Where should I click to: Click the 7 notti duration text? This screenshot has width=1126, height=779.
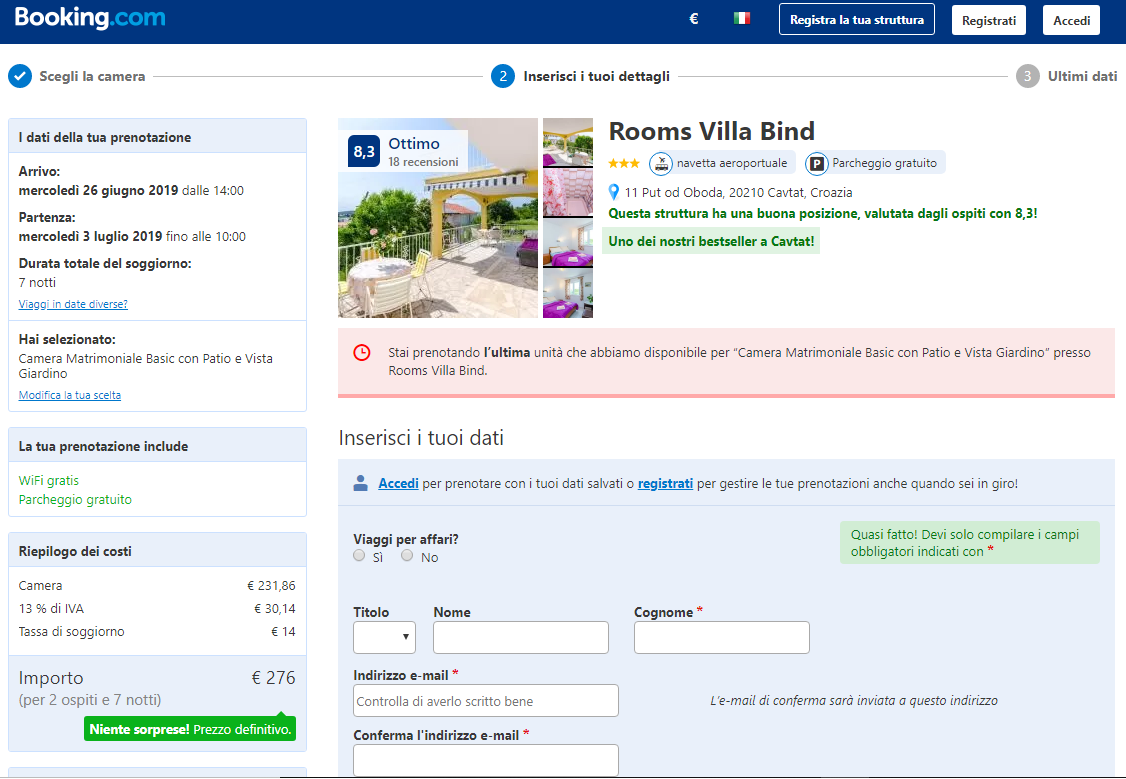pos(37,283)
